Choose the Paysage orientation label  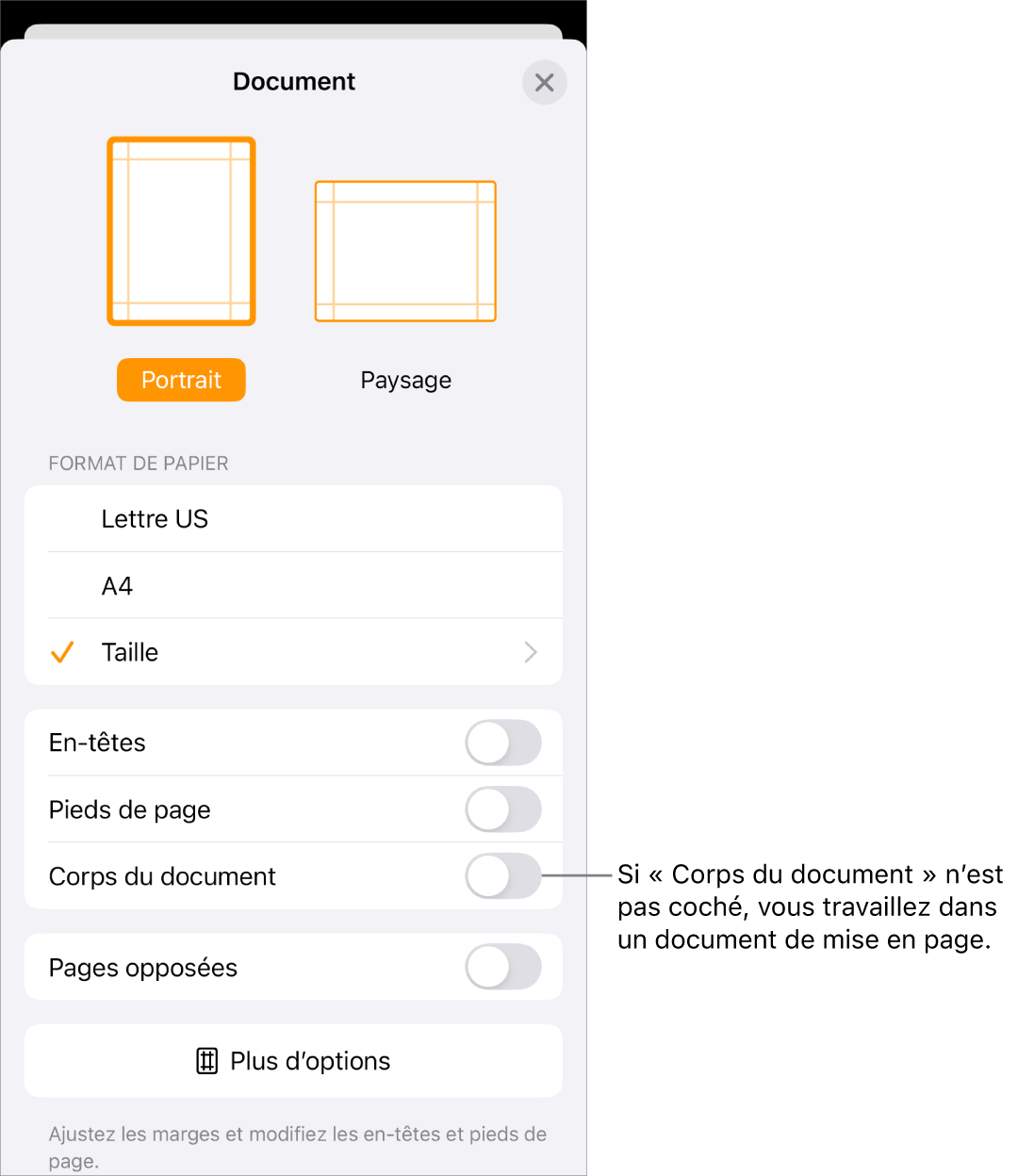pos(406,380)
